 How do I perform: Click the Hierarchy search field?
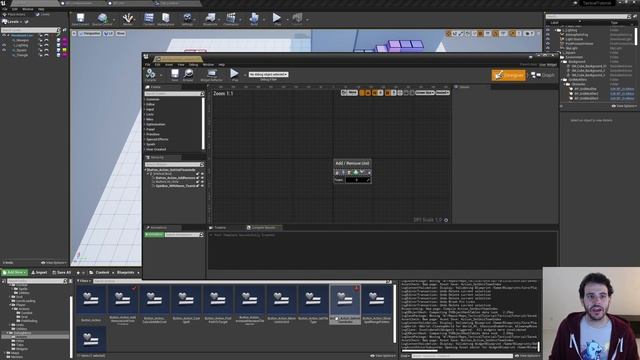174,164
